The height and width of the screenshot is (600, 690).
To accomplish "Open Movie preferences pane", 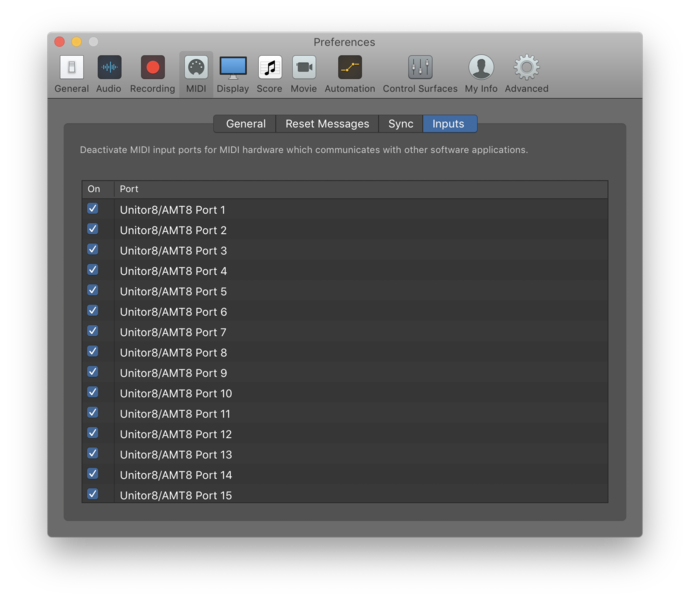I will coord(304,74).
